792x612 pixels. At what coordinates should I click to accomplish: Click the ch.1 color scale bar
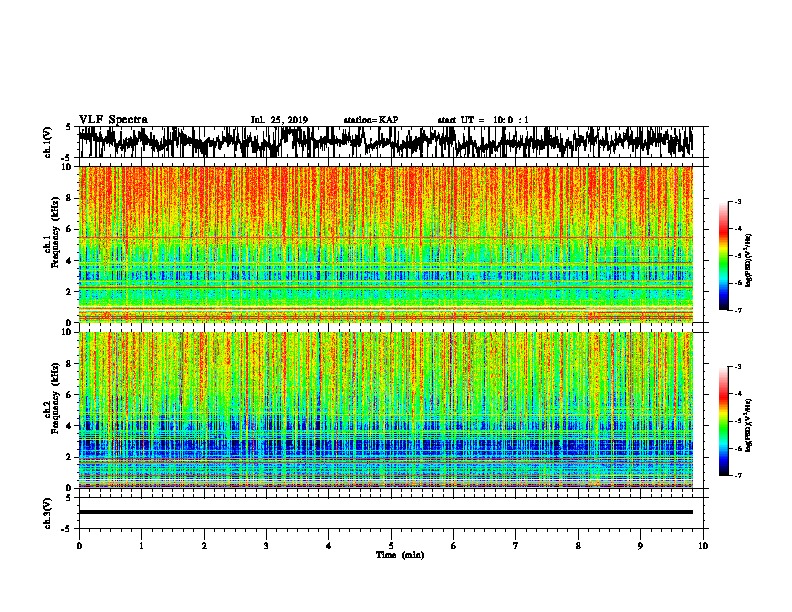coord(723,256)
